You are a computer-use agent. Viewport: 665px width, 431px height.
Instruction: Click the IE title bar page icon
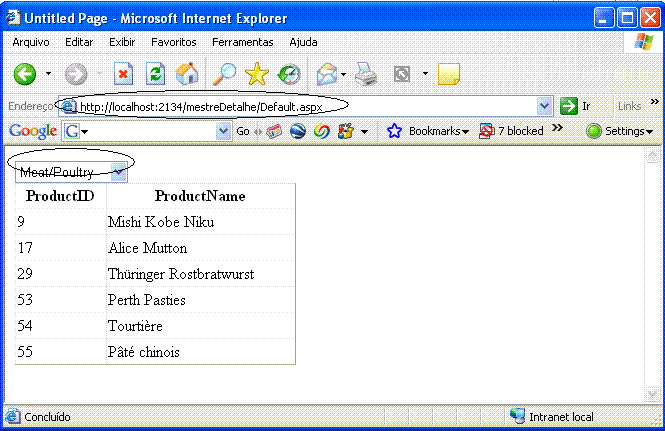point(13,17)
